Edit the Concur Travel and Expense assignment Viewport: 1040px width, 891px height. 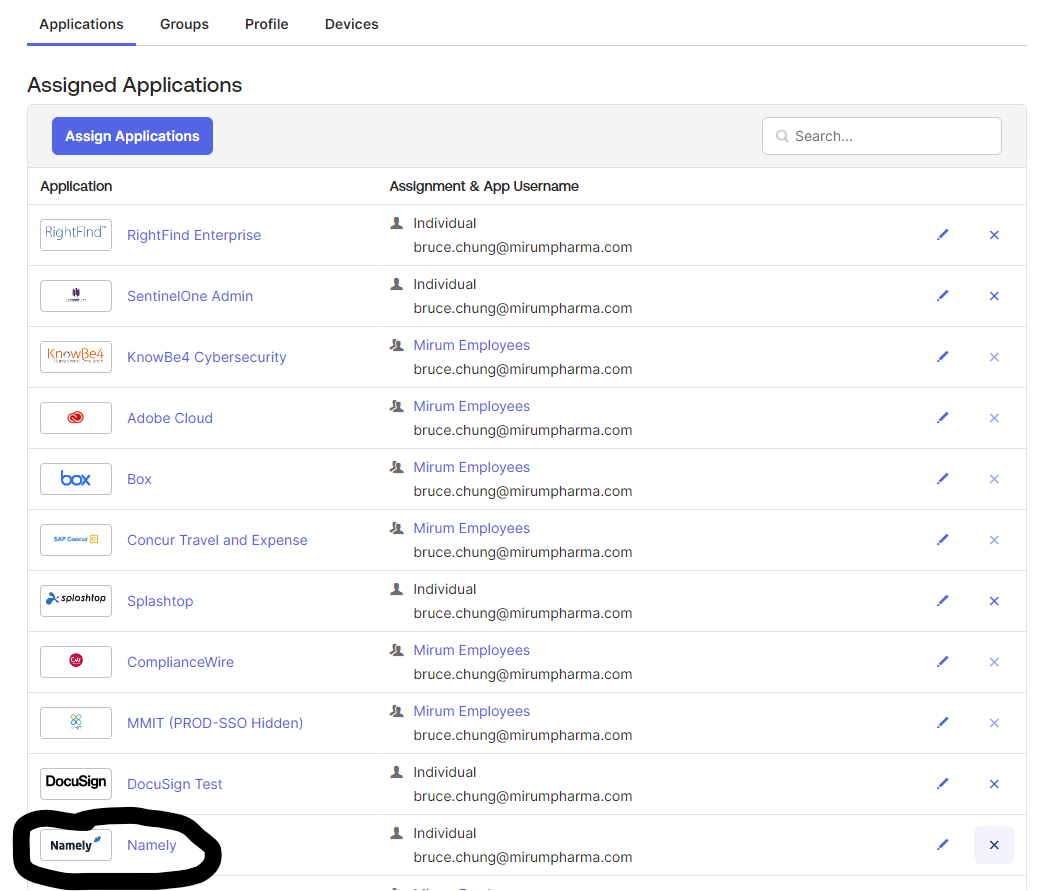pyautogui.click(x=942, y=540)
